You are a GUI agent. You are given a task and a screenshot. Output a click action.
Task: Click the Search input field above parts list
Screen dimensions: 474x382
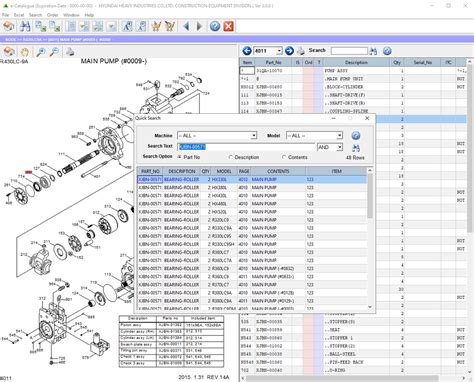click(349, 51)
